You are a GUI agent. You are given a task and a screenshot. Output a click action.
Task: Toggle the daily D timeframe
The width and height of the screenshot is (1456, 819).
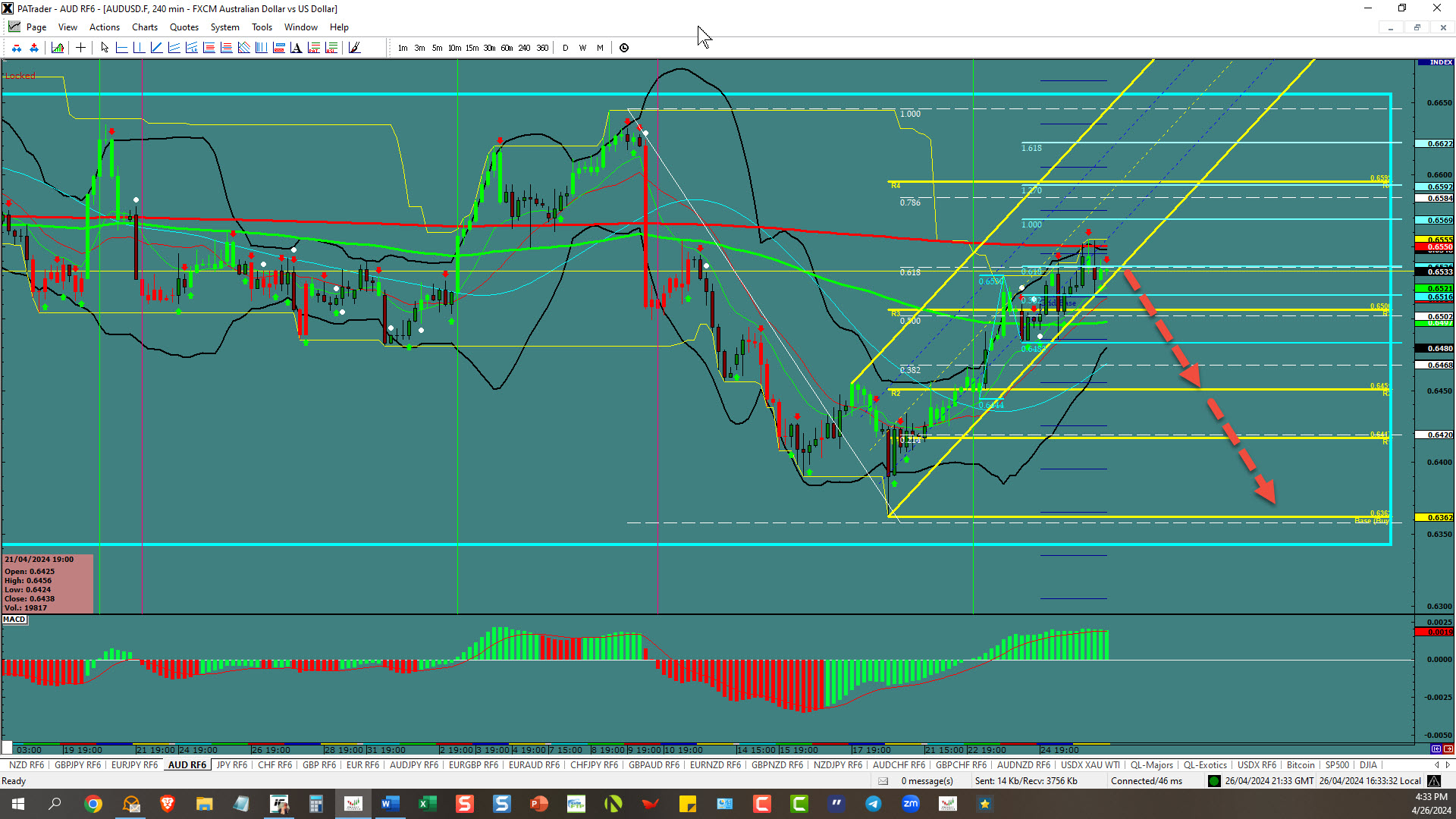pyautogui.click(x=565, y=48)
